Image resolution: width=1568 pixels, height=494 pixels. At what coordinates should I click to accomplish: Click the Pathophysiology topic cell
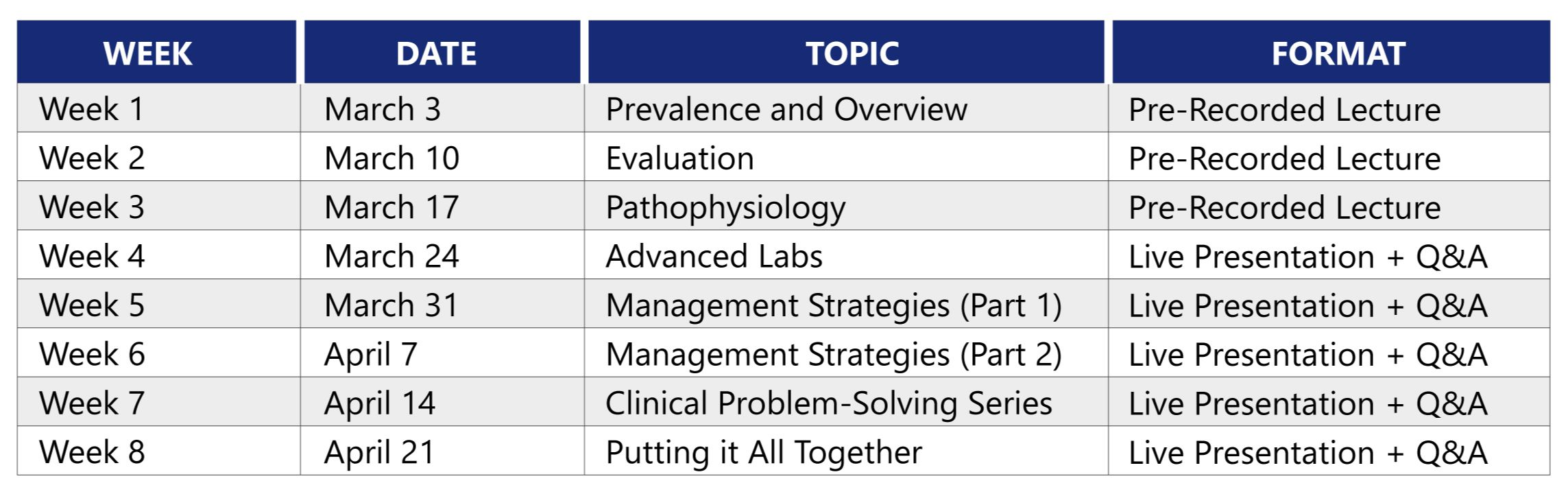tap(846, 206)
